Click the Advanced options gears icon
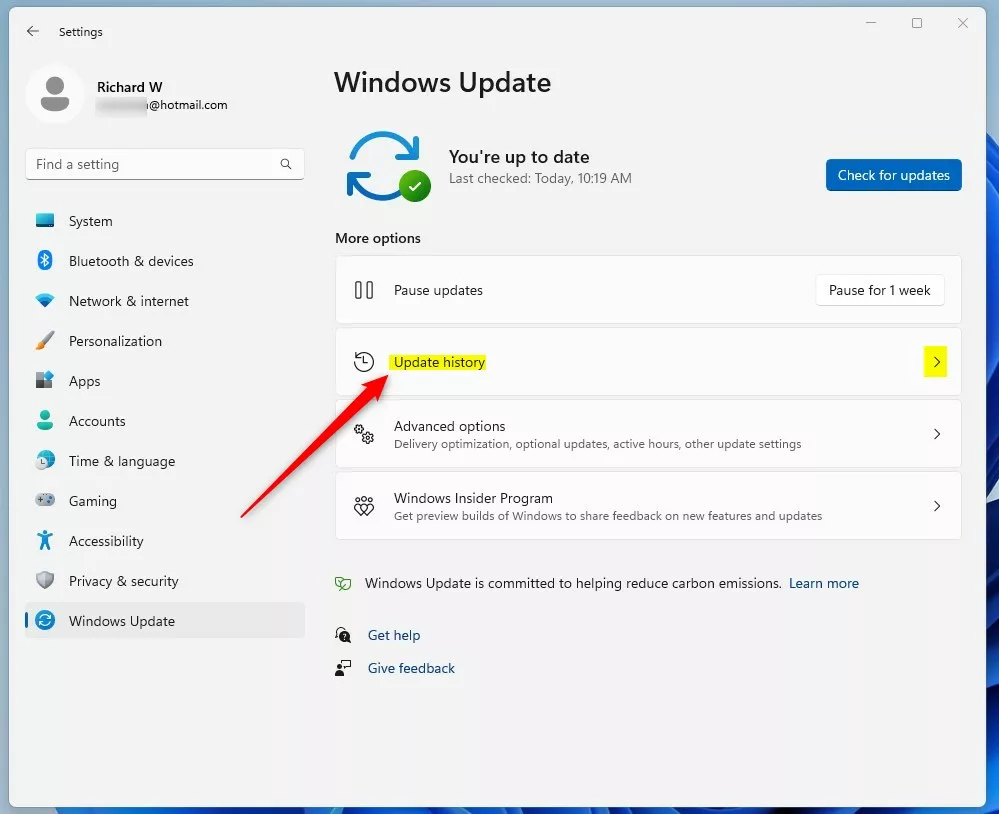The height and width of the screenshot is (814, 999). [x=364, y=434]
